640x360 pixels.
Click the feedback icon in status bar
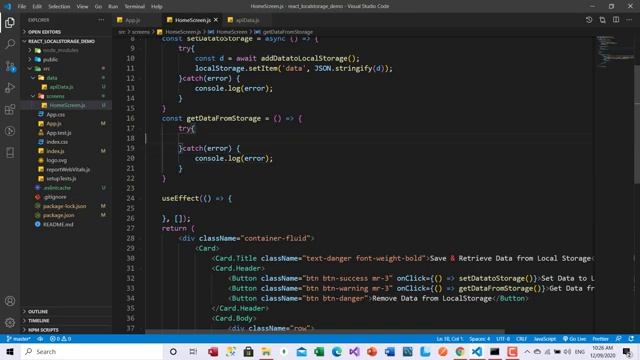(618, 339)
